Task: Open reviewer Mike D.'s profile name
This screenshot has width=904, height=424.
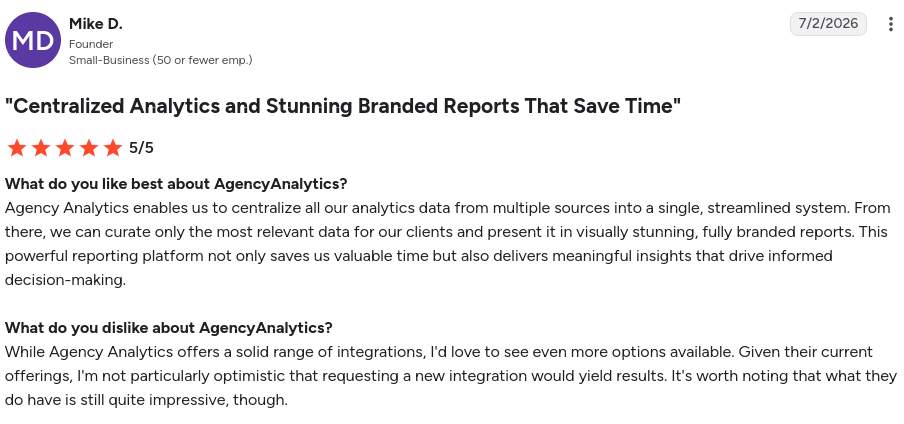Action: tap(96, 24)
